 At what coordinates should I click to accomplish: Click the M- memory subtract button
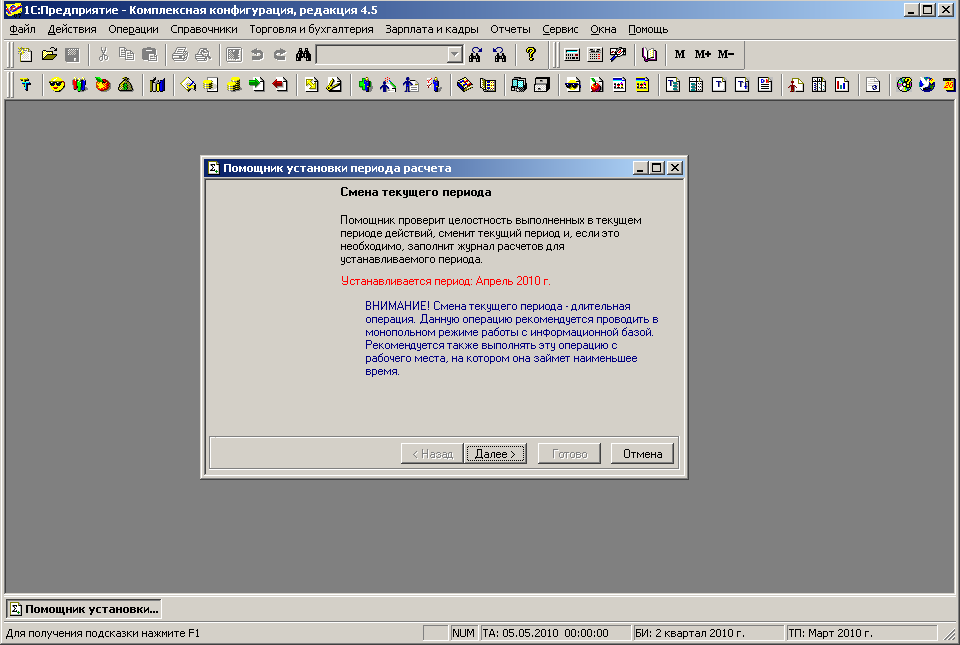click(x=726, y=54)
